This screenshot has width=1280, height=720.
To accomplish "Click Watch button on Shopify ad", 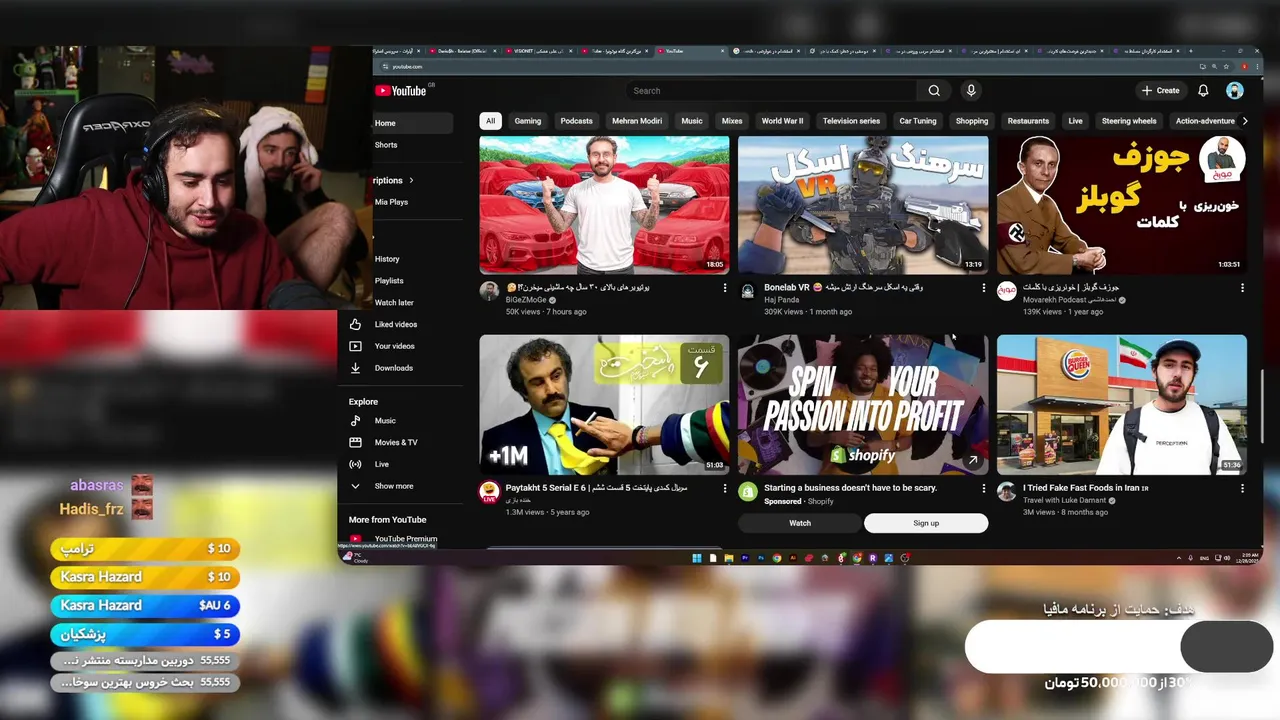I will click(x=800, y=523).
